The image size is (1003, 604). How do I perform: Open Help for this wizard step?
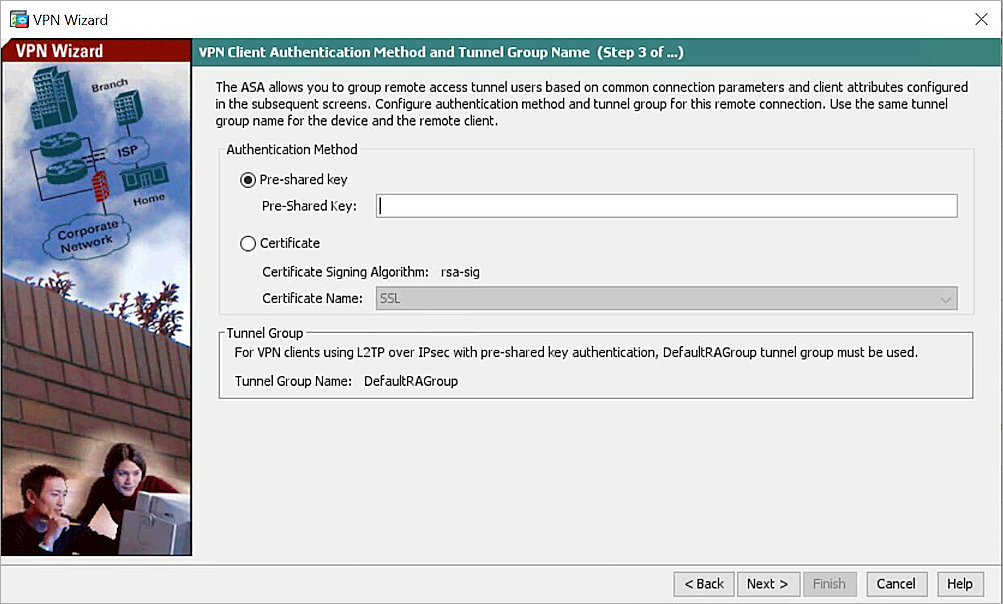pyautogui.click(x=959, y=584)
